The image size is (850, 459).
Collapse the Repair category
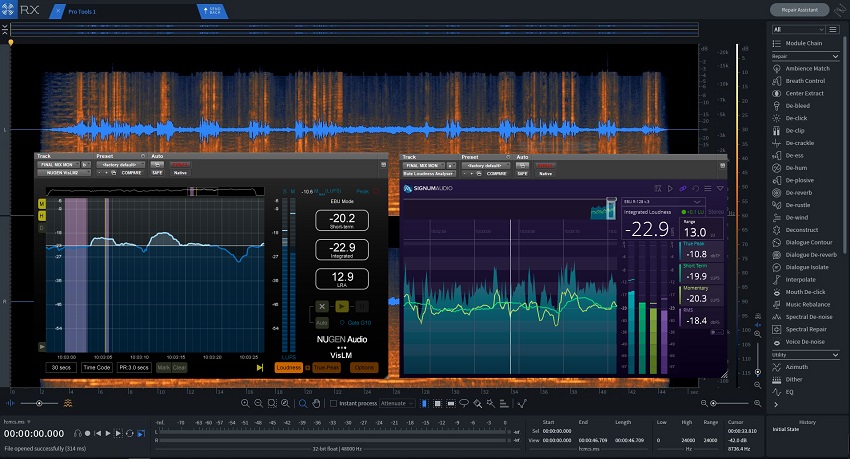(835, 56)
